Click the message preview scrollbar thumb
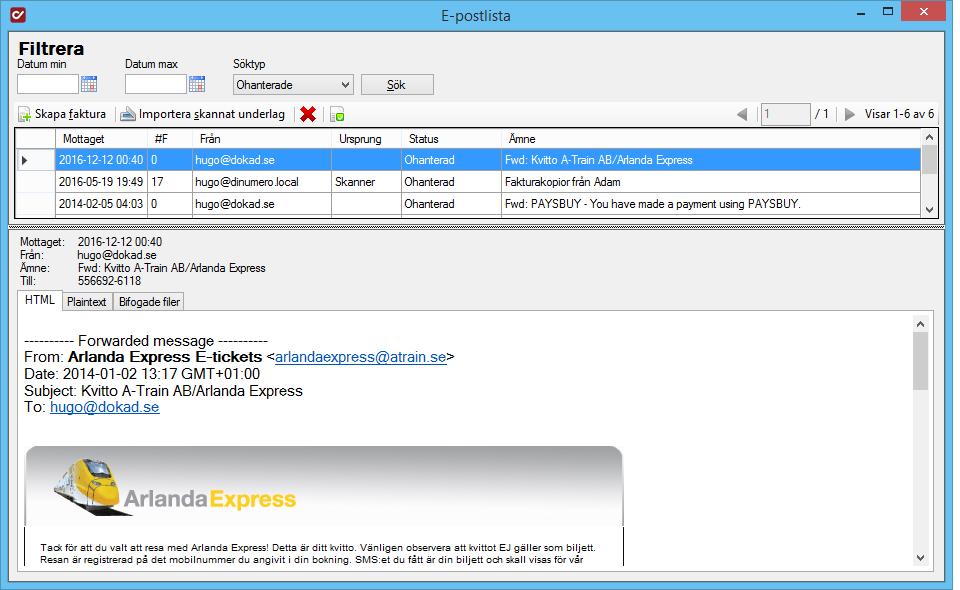 tap(920, 361)
